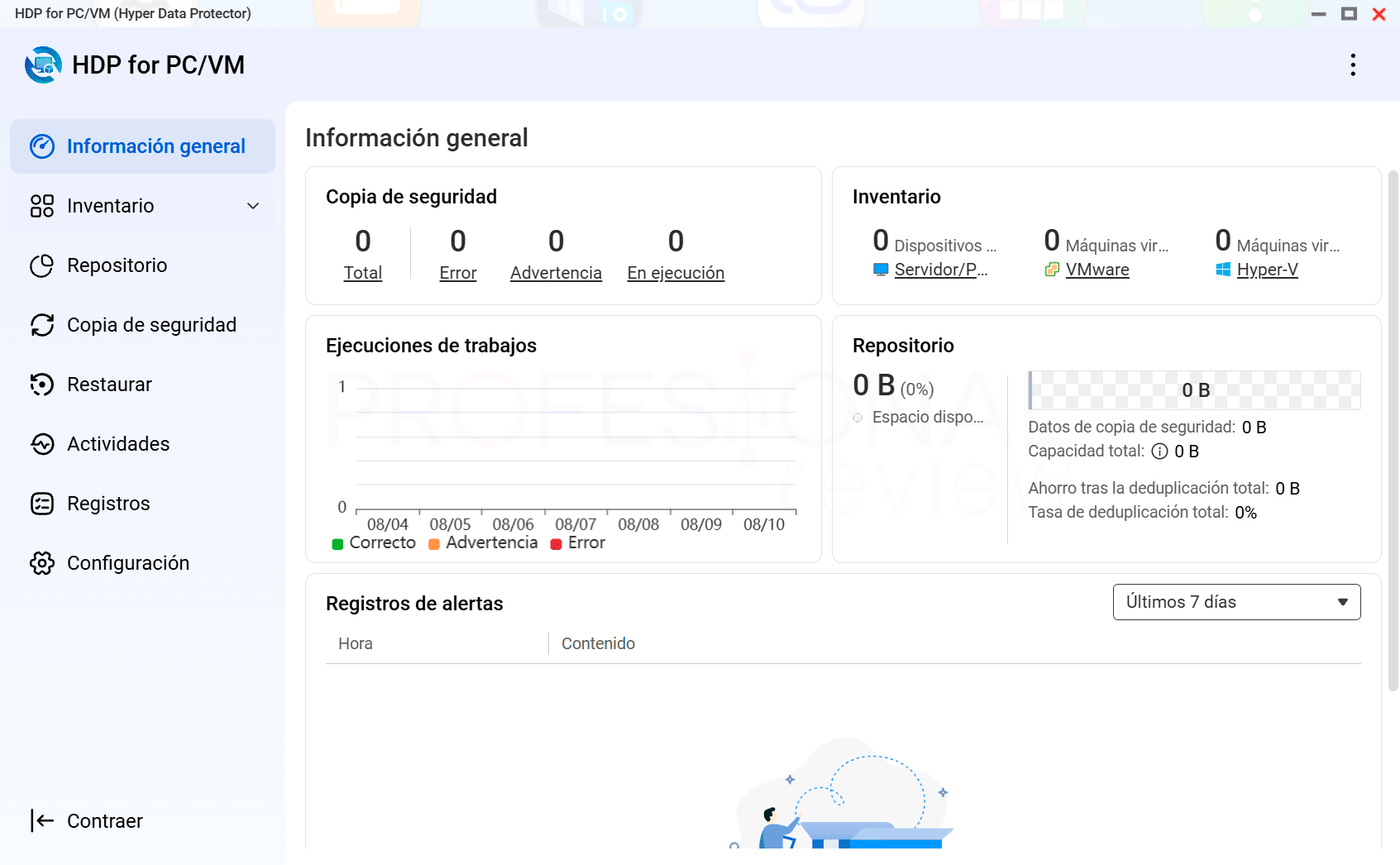1400x865 pixels.
Task: Click the repository 0 B usage bar
Action: point(1194,390)
